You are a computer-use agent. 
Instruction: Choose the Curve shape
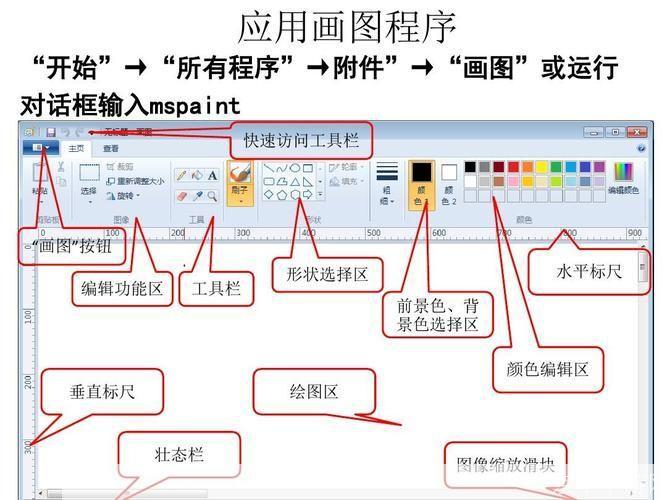pos(282,169)
